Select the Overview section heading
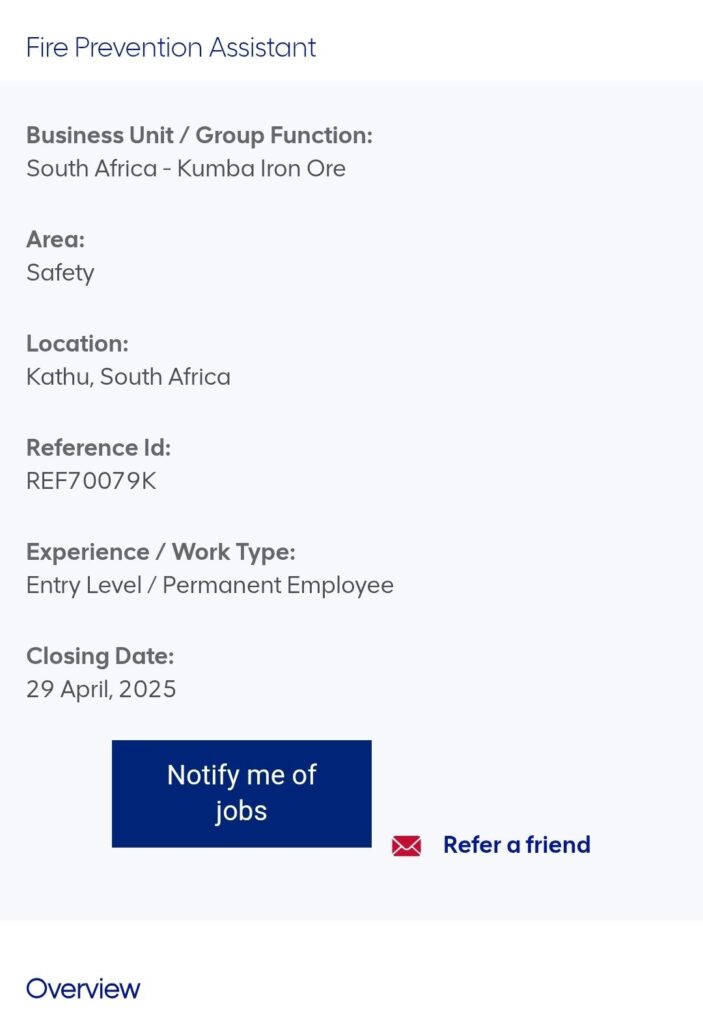This screenshot has height=1024, width=703. click(x=83, y=989)
